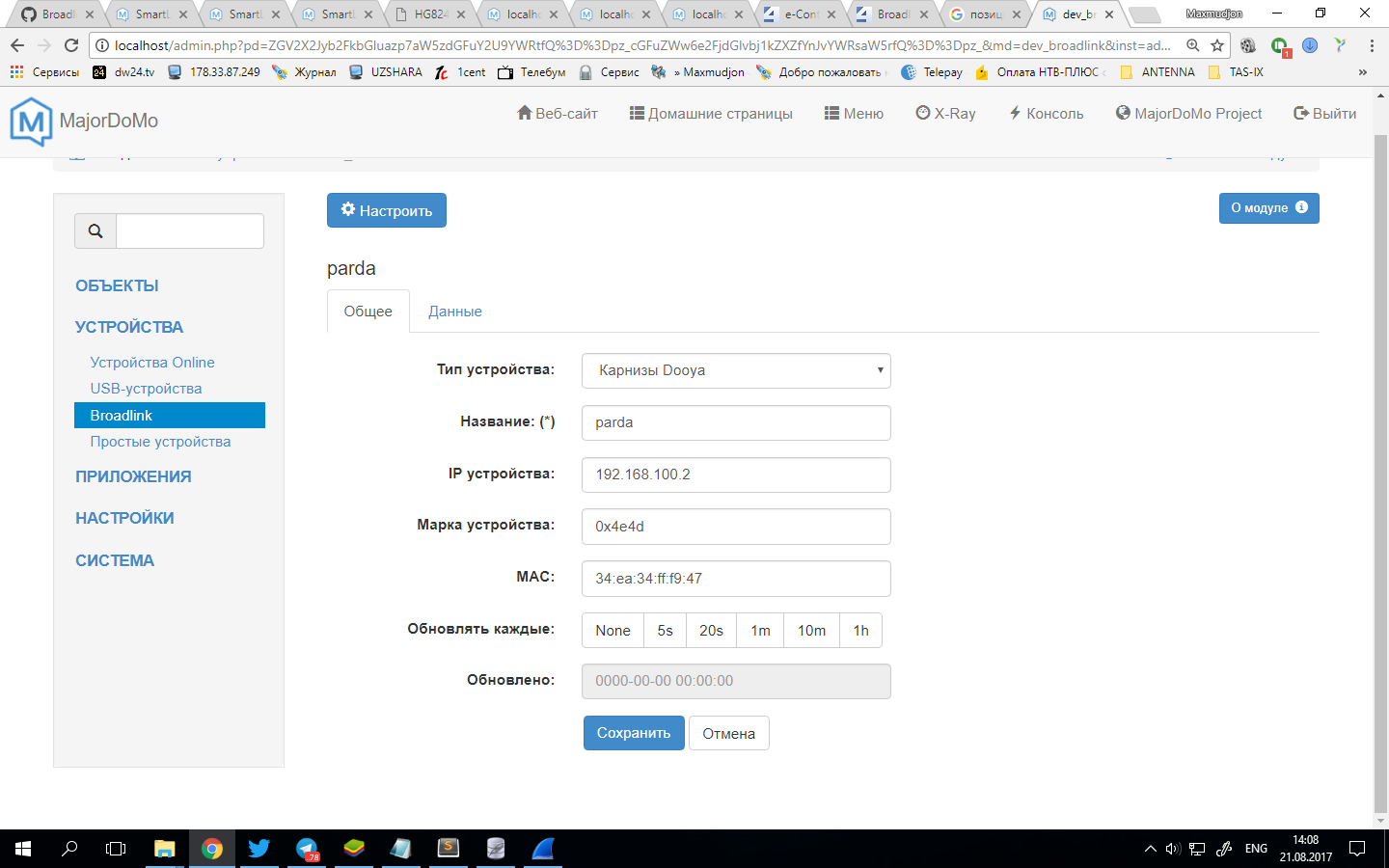Switch to the Данные tab
Image resolution: width=1389 pixels, height=868 pixels.
455,312
